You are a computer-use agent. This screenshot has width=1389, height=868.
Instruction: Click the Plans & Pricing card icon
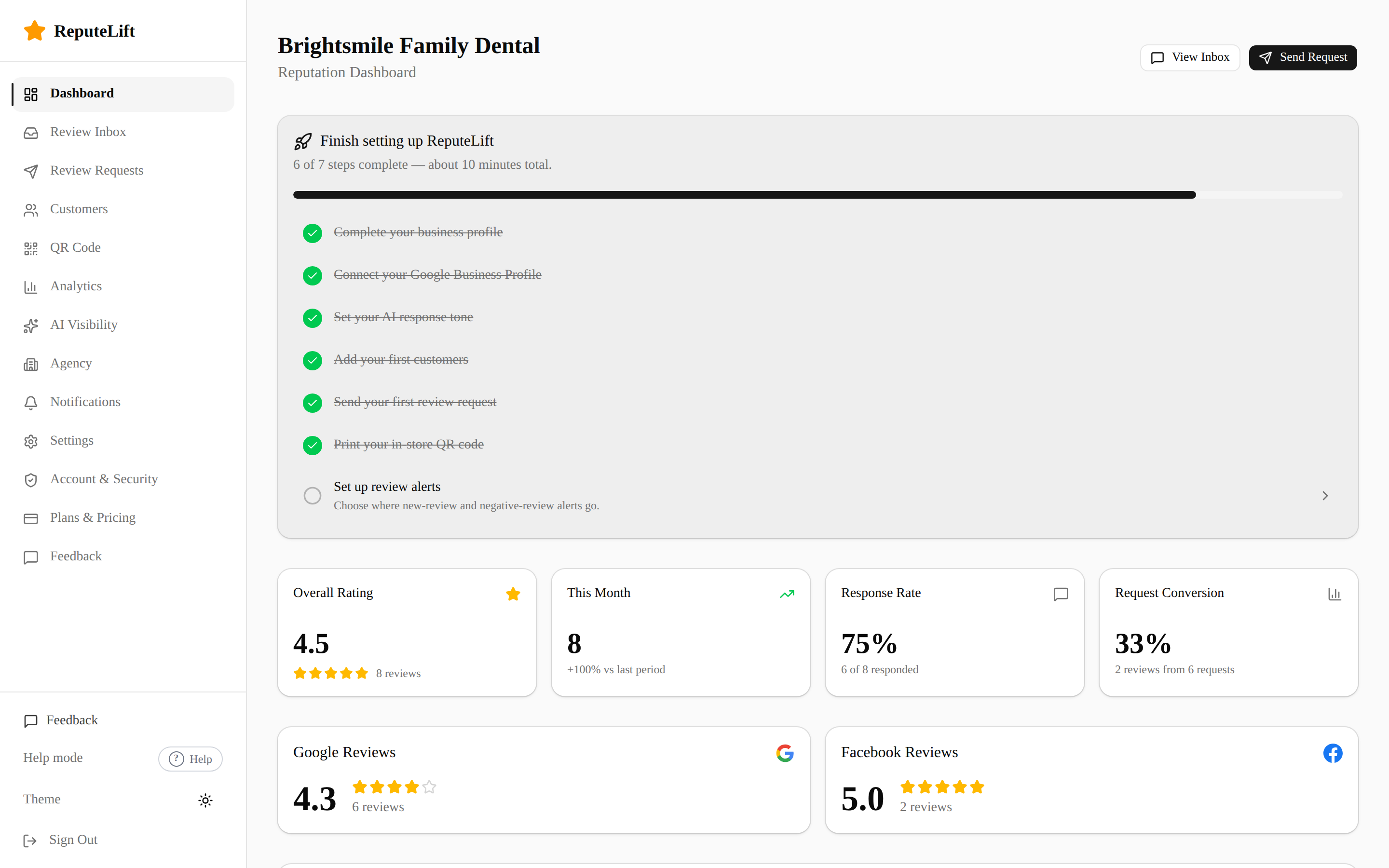31,518
